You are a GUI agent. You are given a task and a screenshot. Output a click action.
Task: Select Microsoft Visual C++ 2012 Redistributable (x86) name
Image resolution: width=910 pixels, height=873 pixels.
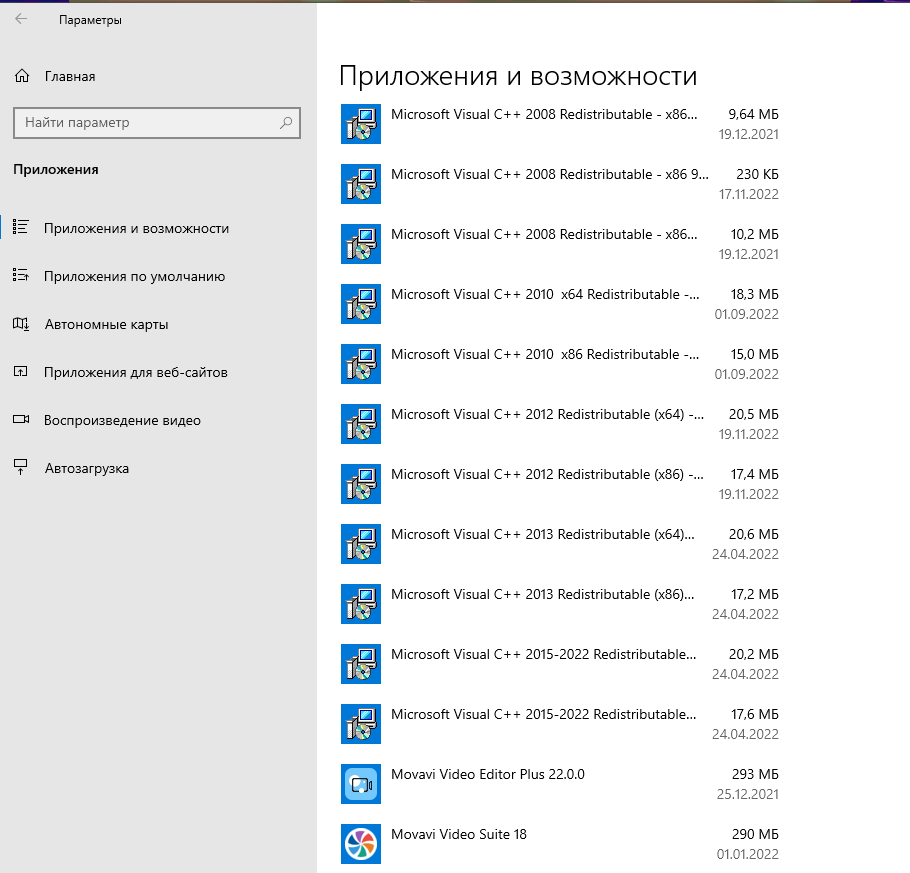pos(547,474)
